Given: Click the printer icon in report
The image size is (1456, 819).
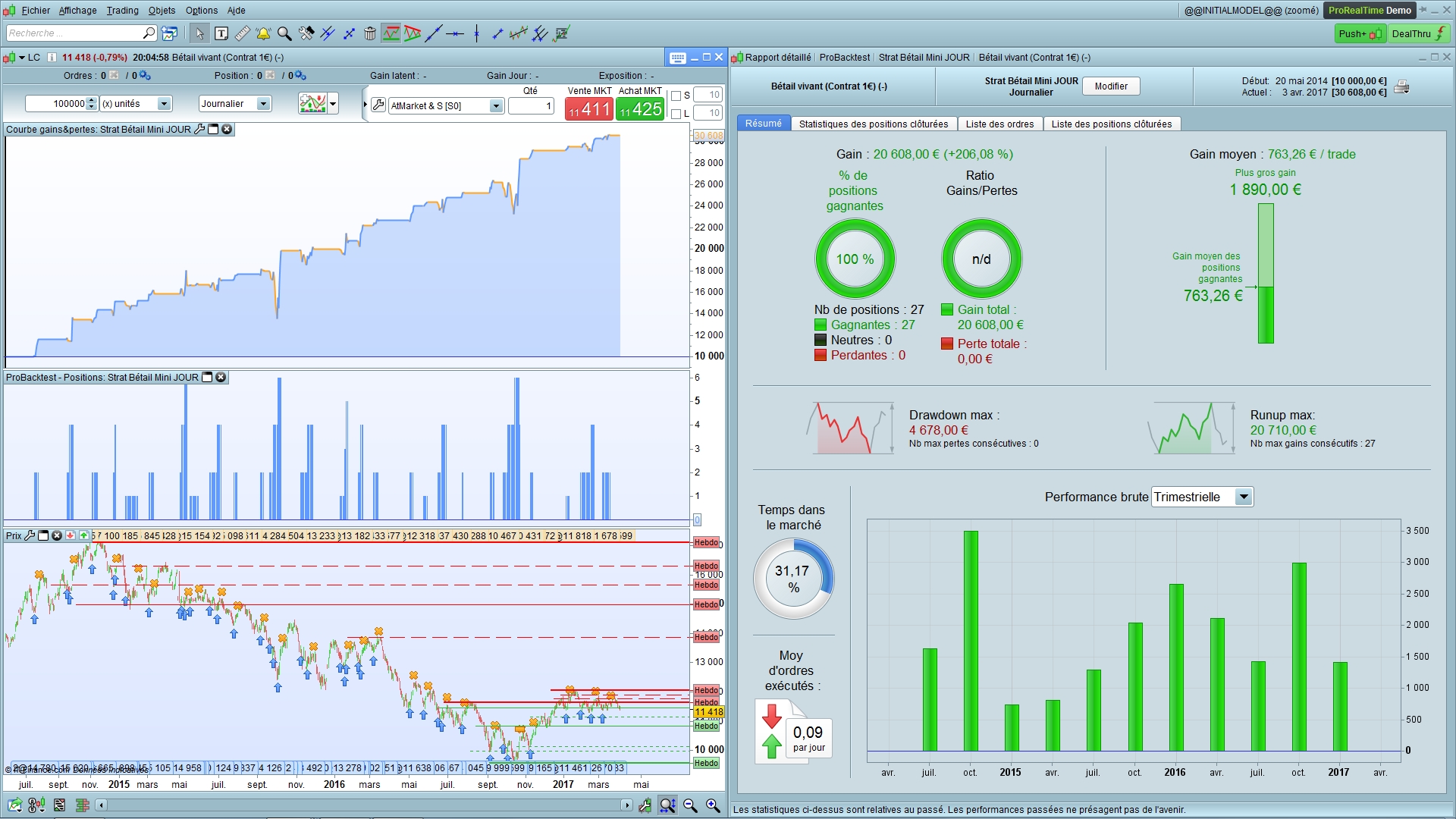Looking at the screenshot, I should (1401, 86).
